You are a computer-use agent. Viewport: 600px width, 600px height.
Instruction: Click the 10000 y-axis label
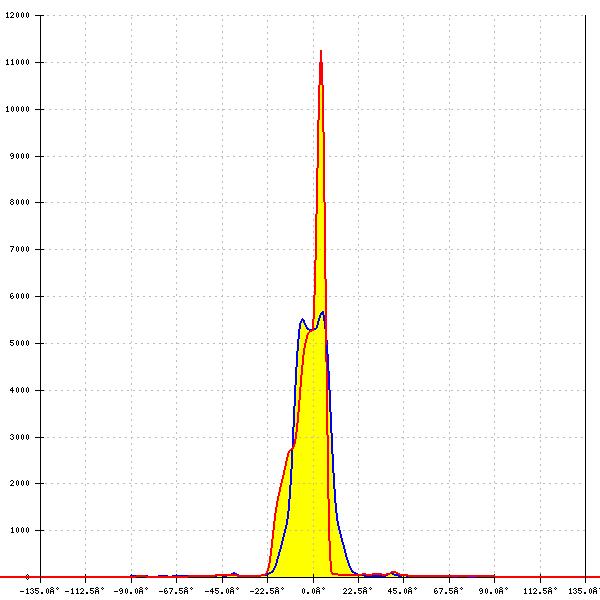(x=17, y=109)
